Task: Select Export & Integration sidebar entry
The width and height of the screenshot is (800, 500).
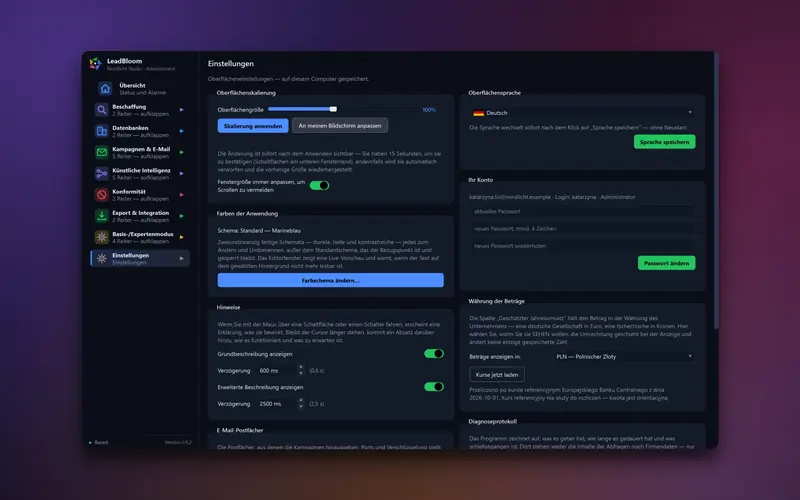Action: [140, 216]
